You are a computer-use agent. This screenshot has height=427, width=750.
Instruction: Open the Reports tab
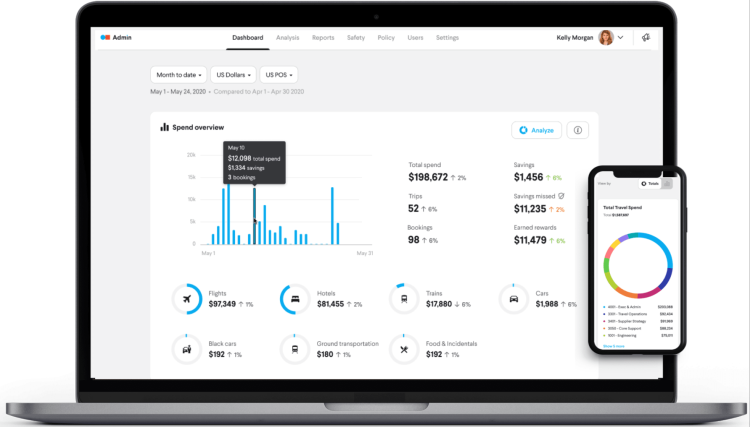coord(323,37)
